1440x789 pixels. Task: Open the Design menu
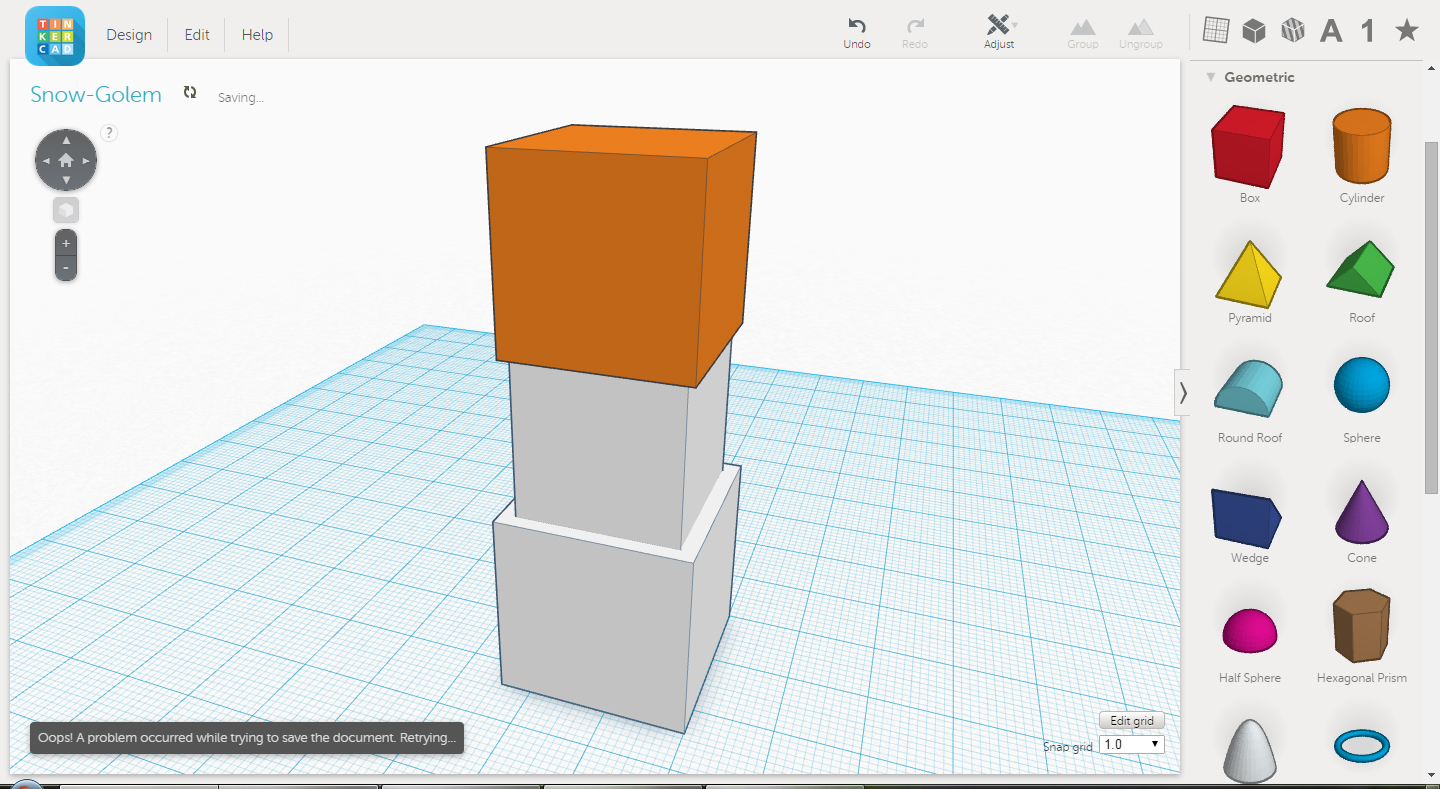click(x=129, y=35)
